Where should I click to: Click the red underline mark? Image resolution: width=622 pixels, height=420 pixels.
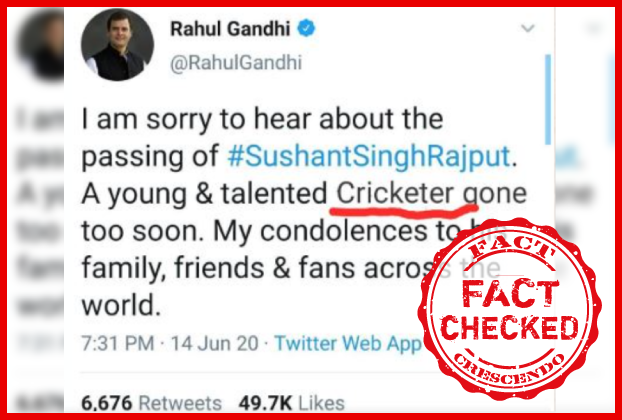403,210
